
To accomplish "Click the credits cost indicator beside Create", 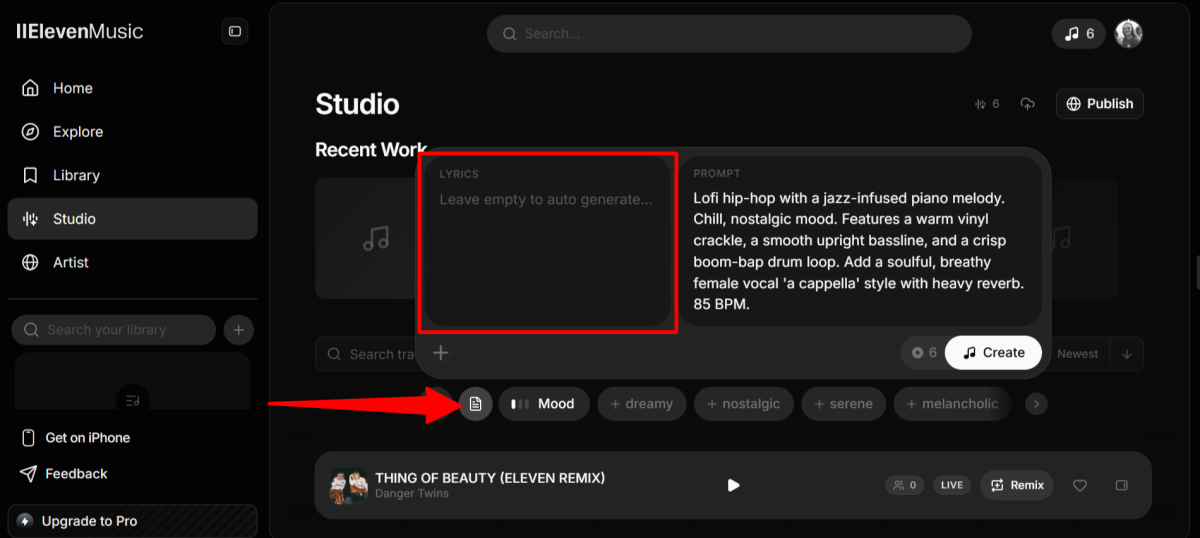I will pos(924,353).
